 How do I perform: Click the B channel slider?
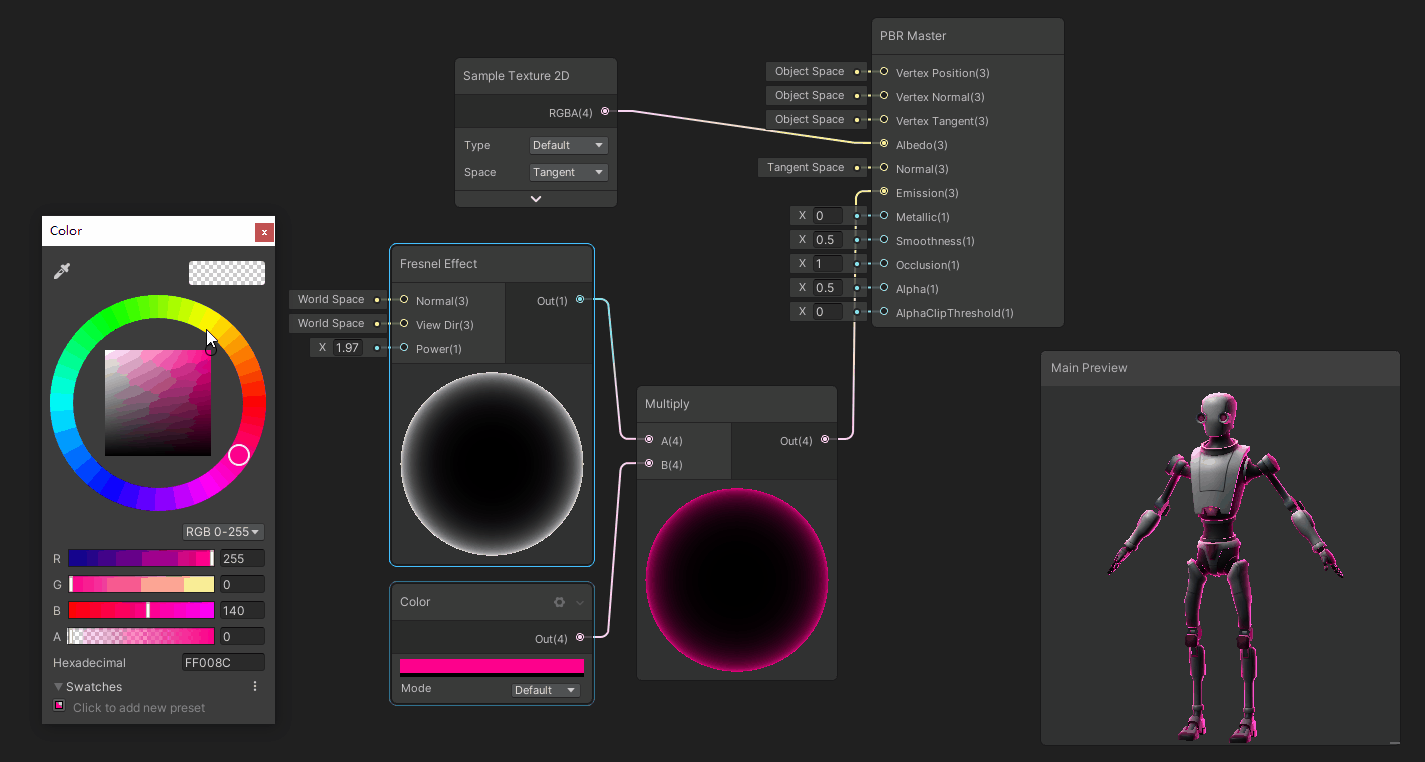(141, 610)
